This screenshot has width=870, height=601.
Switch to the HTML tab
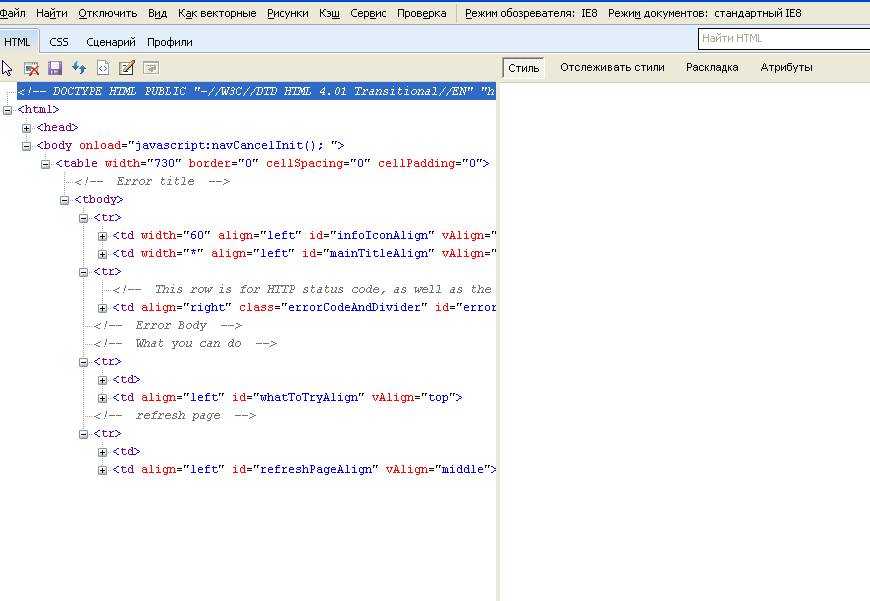pyautogui.click(x=17, y=42)
